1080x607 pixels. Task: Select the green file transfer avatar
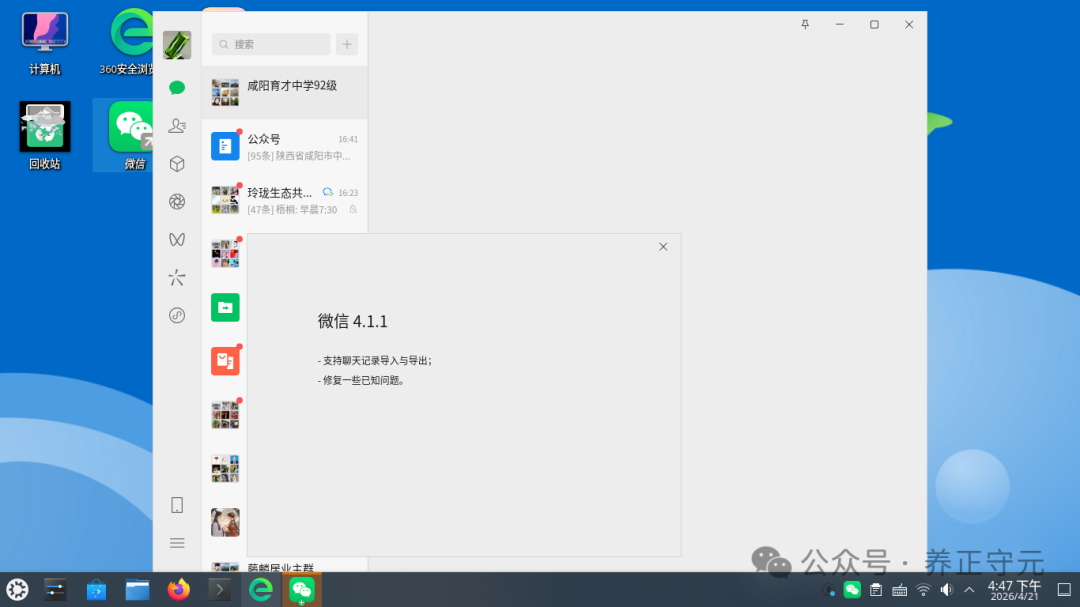(225, 307)
